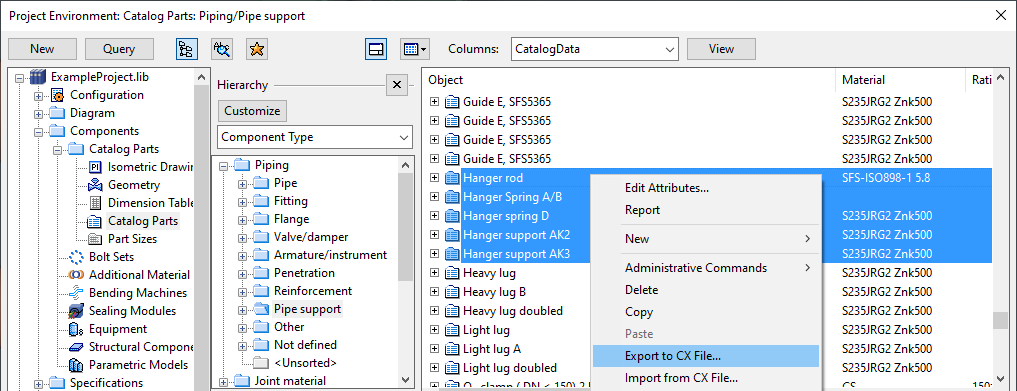Click the query filter icon in toolbar

pyautogui.click(x=222, y=49)
